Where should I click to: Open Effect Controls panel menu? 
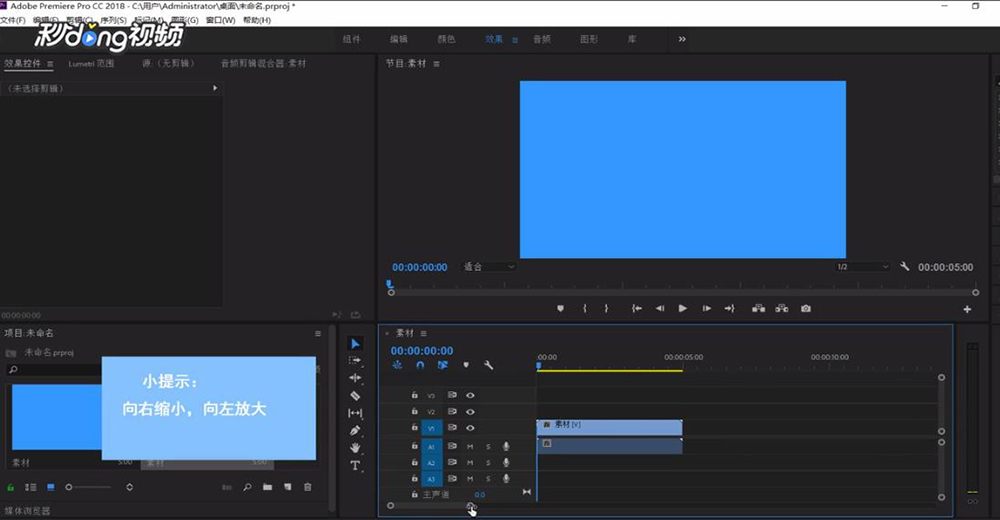click(50, 64)
